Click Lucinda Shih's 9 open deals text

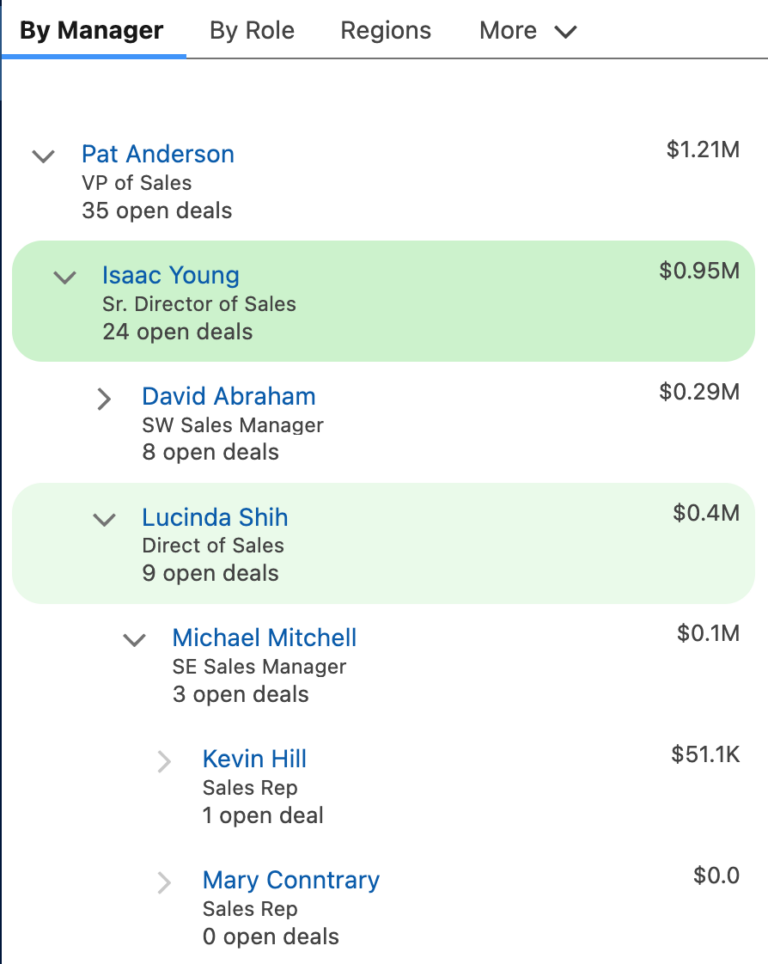tap(210, 574)
